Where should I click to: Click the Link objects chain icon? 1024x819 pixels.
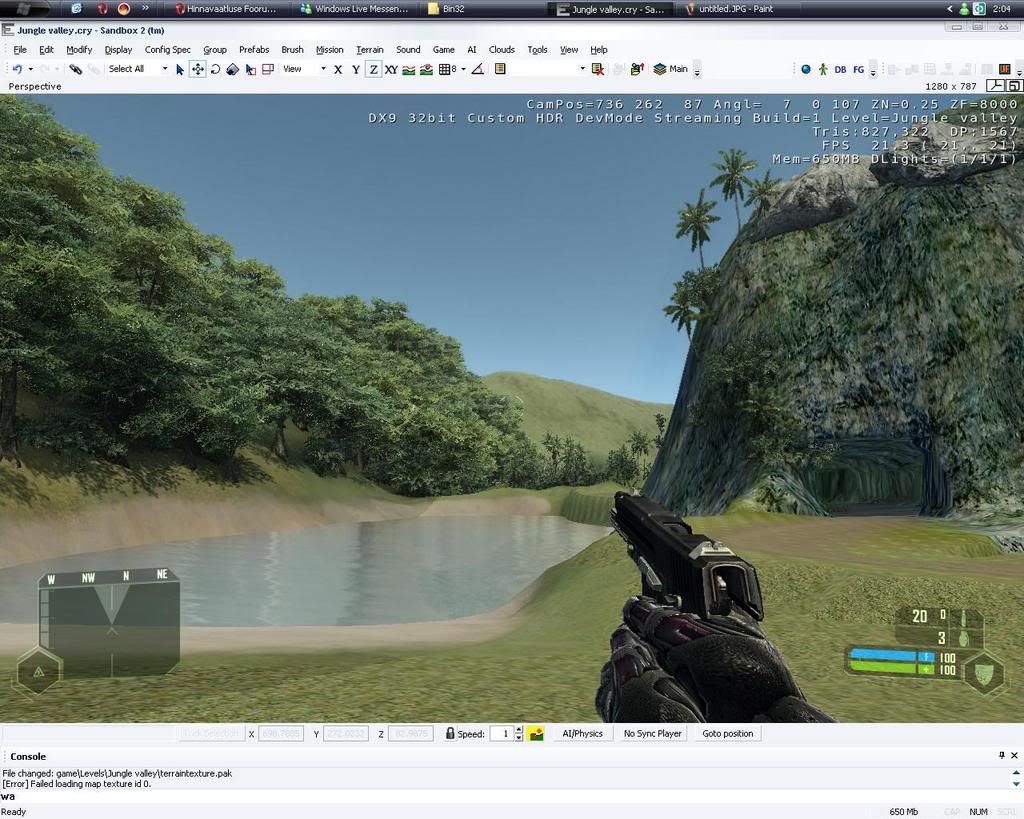[x=76, y=69]
